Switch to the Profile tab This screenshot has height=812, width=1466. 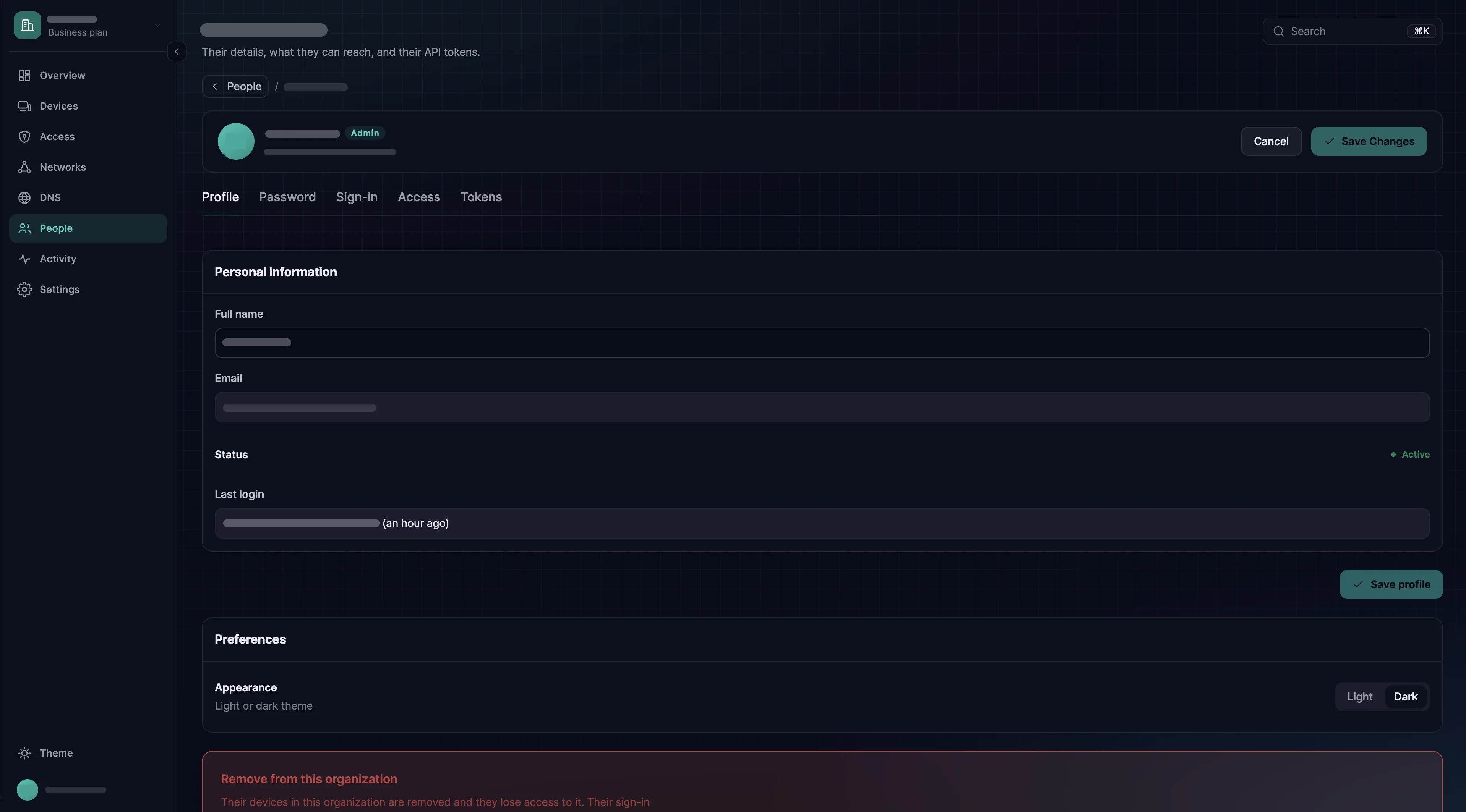220,197
